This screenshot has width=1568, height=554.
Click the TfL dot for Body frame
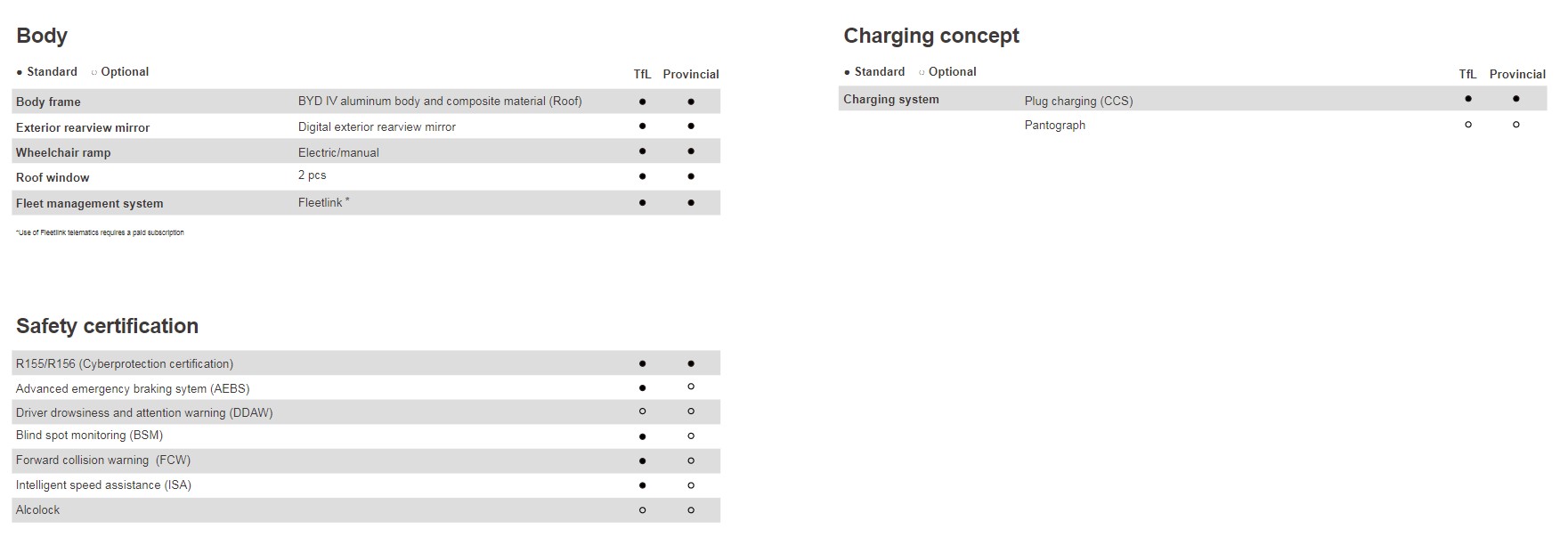pyautogui.click(x=642, y=102)
